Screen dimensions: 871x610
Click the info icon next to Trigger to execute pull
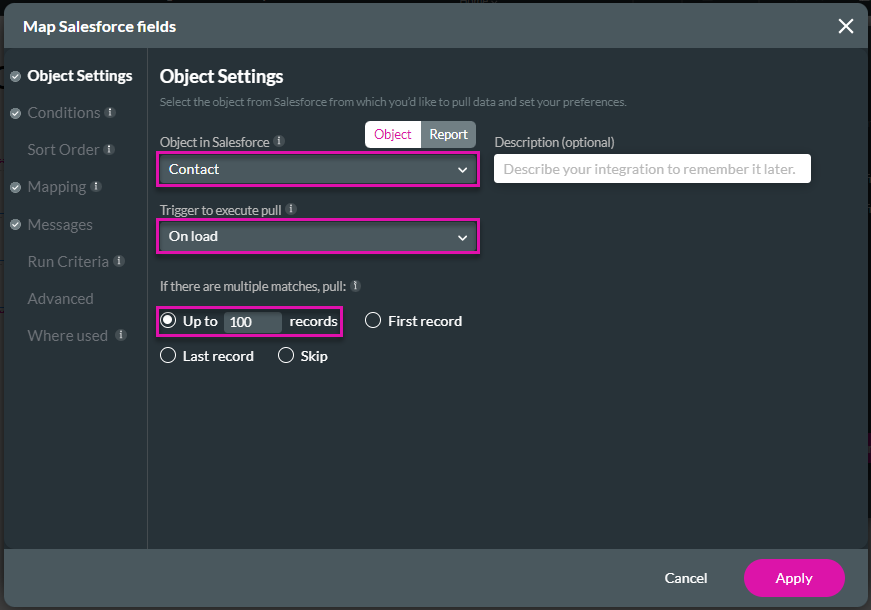tap(291, 208)
